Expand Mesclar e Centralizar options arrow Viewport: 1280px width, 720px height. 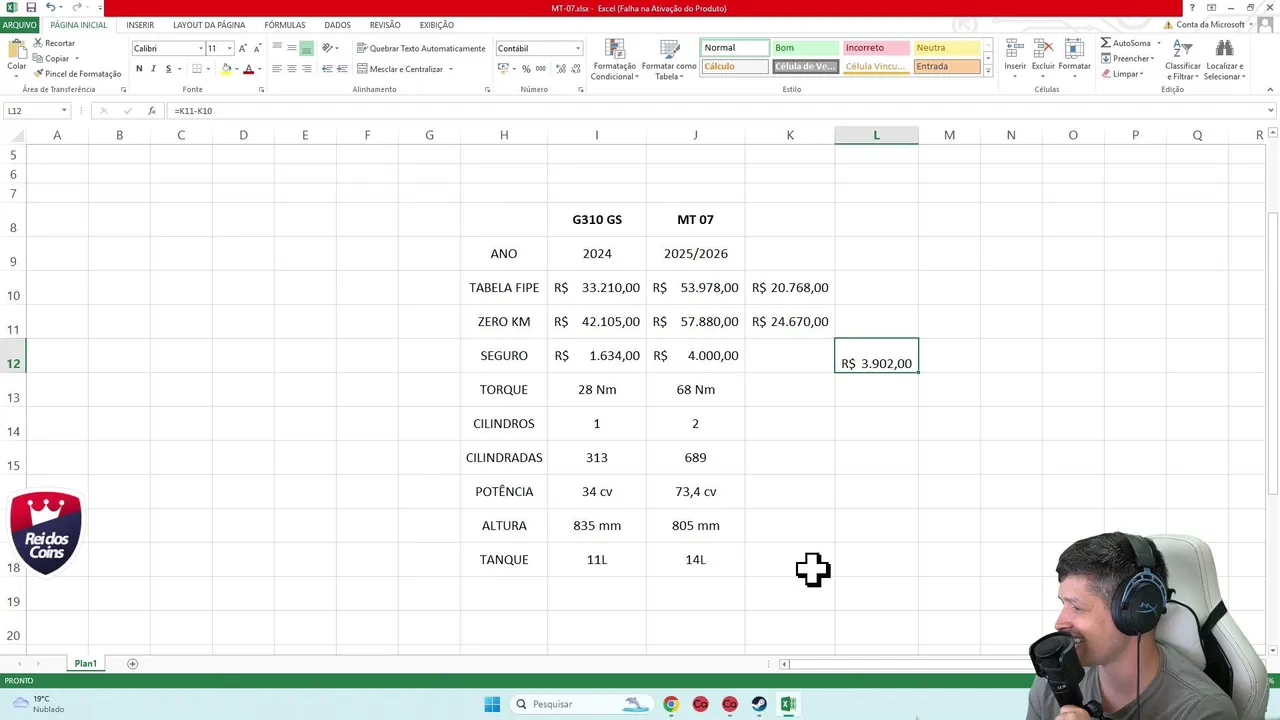point(451,69)
